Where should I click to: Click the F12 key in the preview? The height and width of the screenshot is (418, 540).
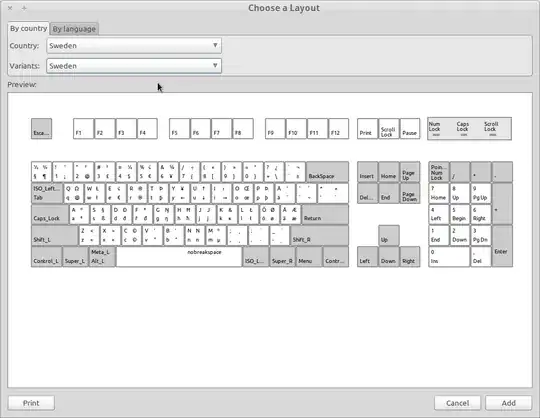click(339, 129)
